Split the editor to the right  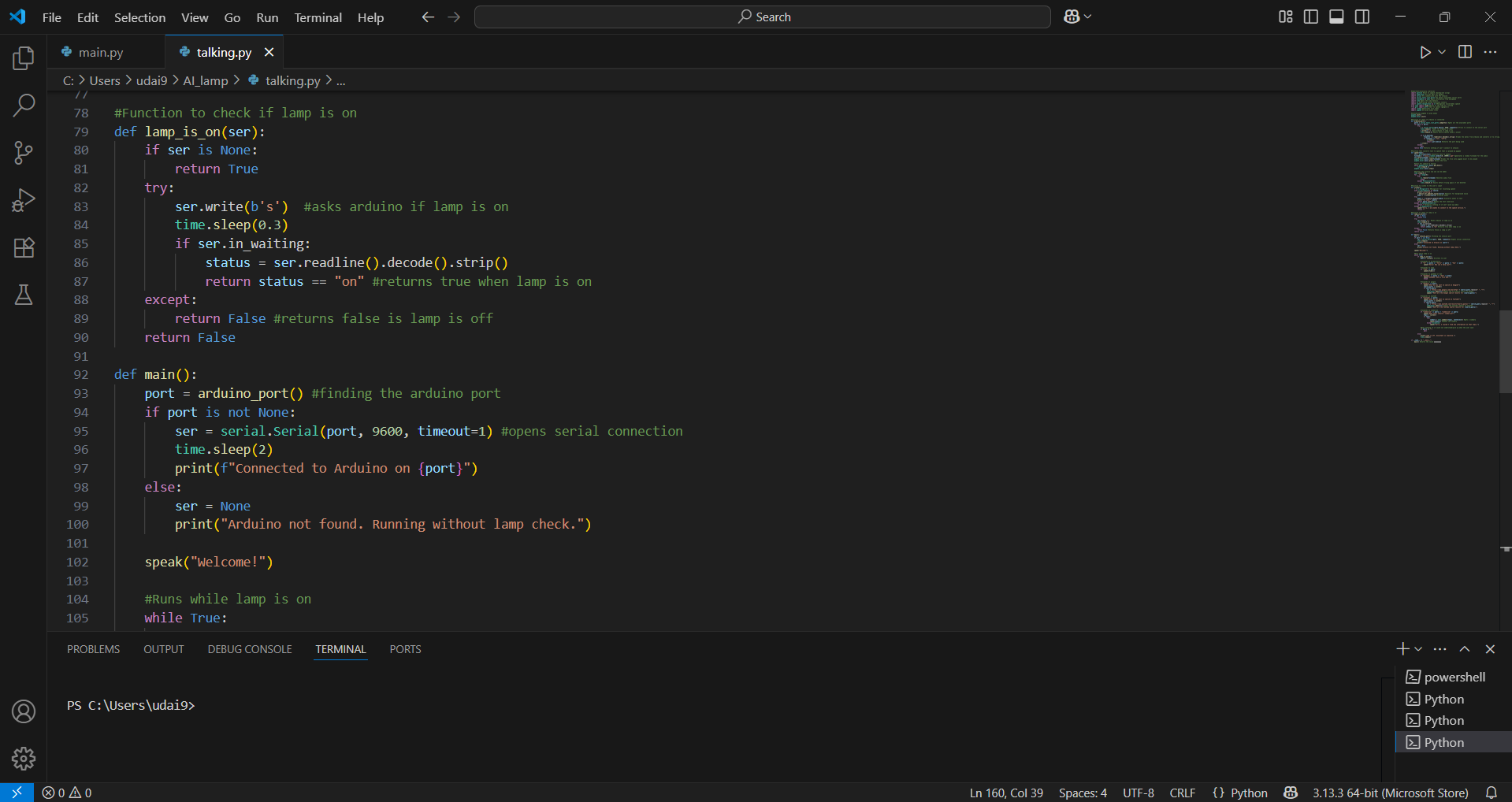click(1465, 52)
